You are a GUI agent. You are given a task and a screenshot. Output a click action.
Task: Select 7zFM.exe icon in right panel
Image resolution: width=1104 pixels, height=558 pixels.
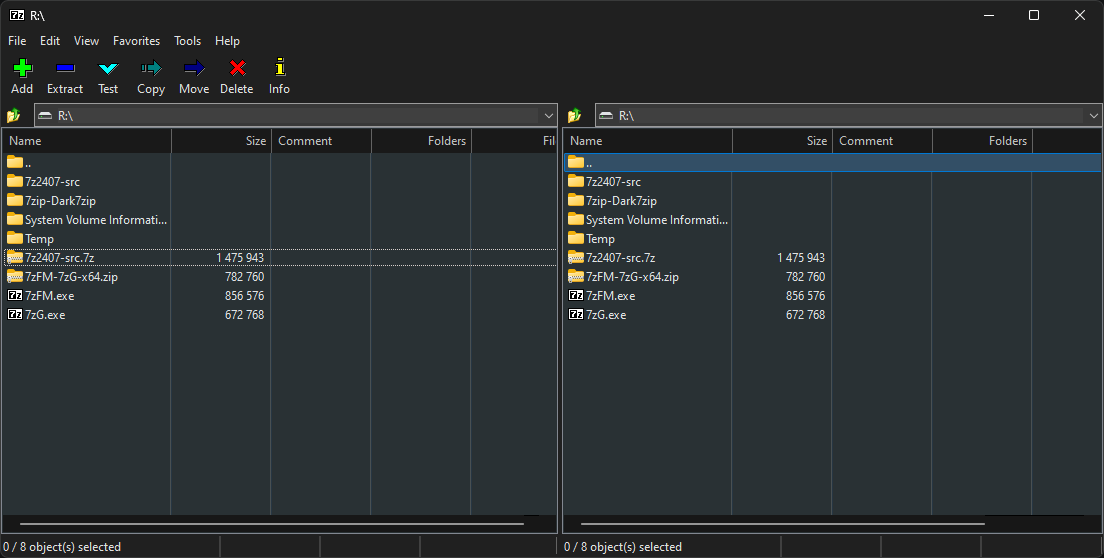(576, 296)
